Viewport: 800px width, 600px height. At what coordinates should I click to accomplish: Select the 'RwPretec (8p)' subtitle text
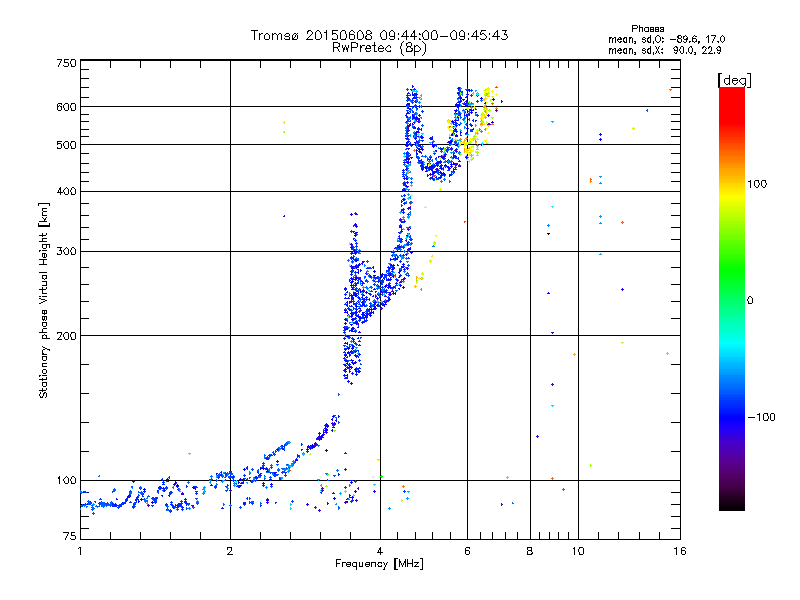click(x=379, y=48)
